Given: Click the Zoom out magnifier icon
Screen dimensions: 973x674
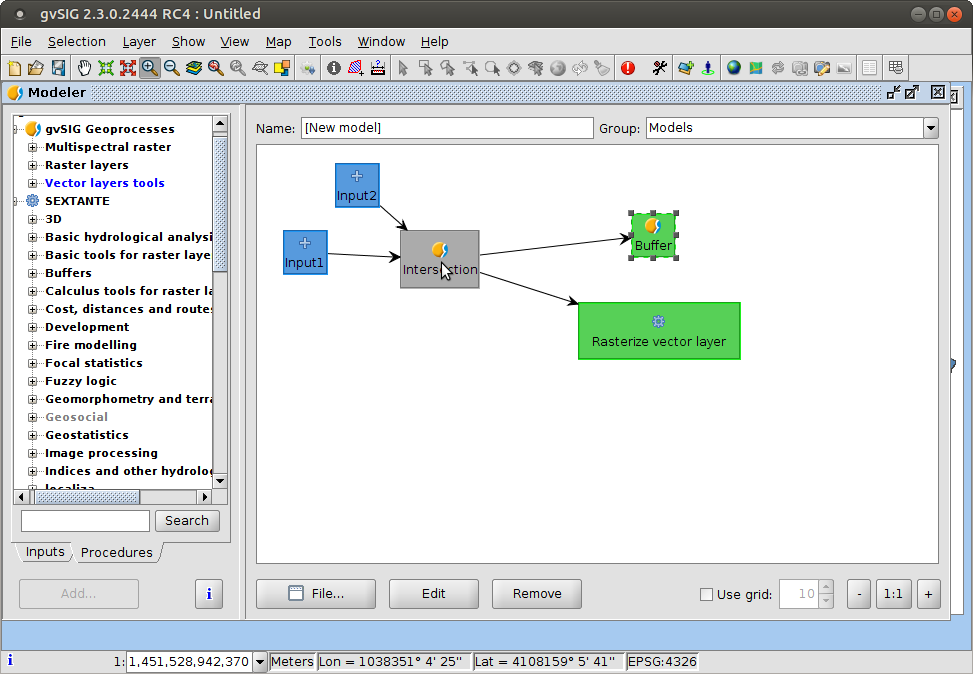Looking at the screenshot, I should (x=172, y=68).
